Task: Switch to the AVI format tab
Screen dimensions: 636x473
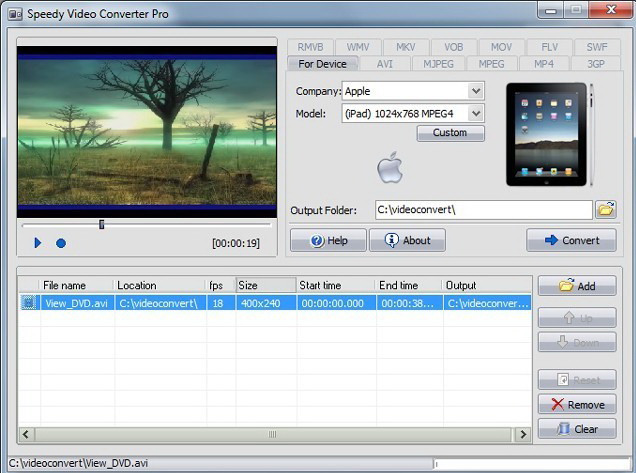Action: pos(384,64)
